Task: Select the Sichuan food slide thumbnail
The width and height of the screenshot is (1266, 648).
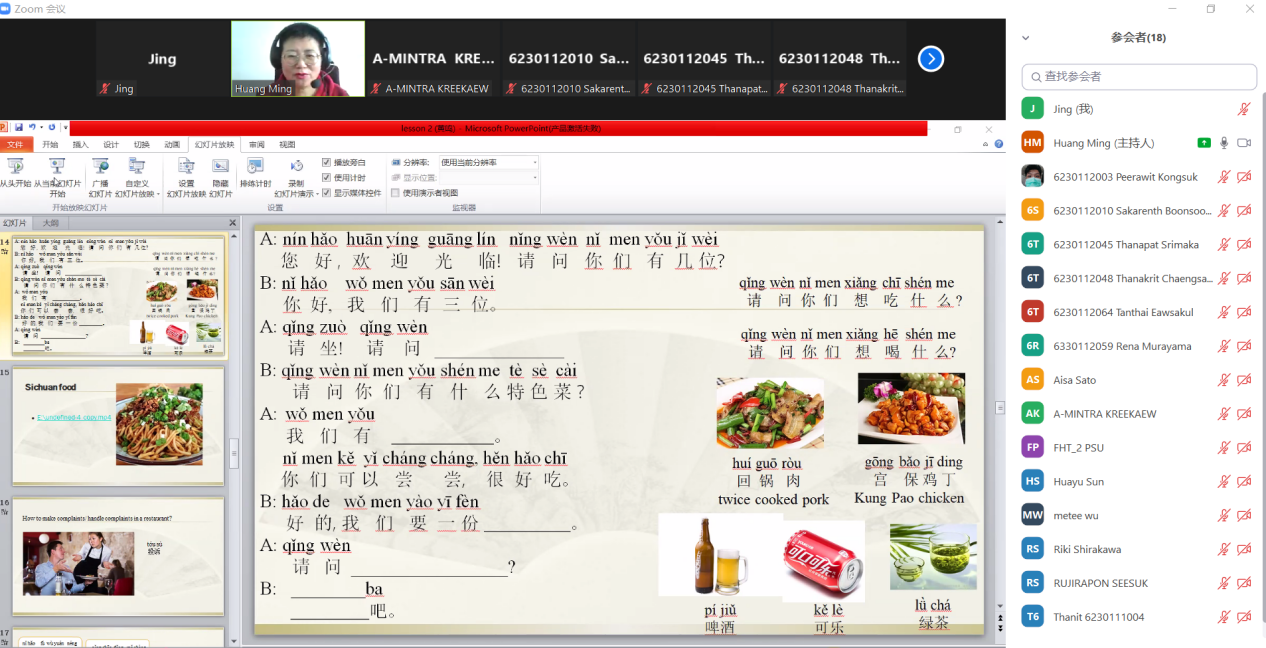Action: 118,424
